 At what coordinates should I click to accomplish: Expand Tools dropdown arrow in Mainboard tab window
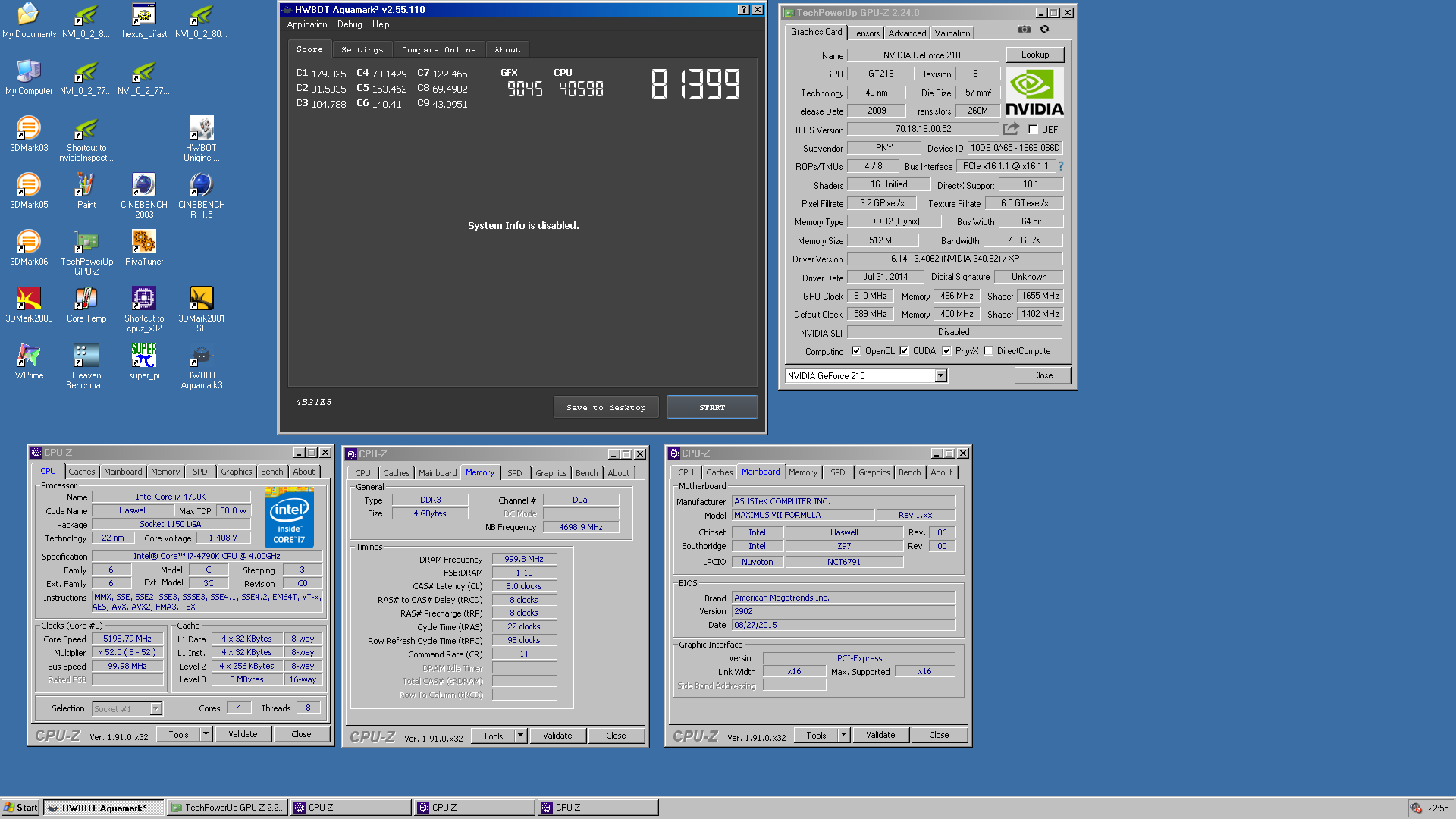[843, 735]
